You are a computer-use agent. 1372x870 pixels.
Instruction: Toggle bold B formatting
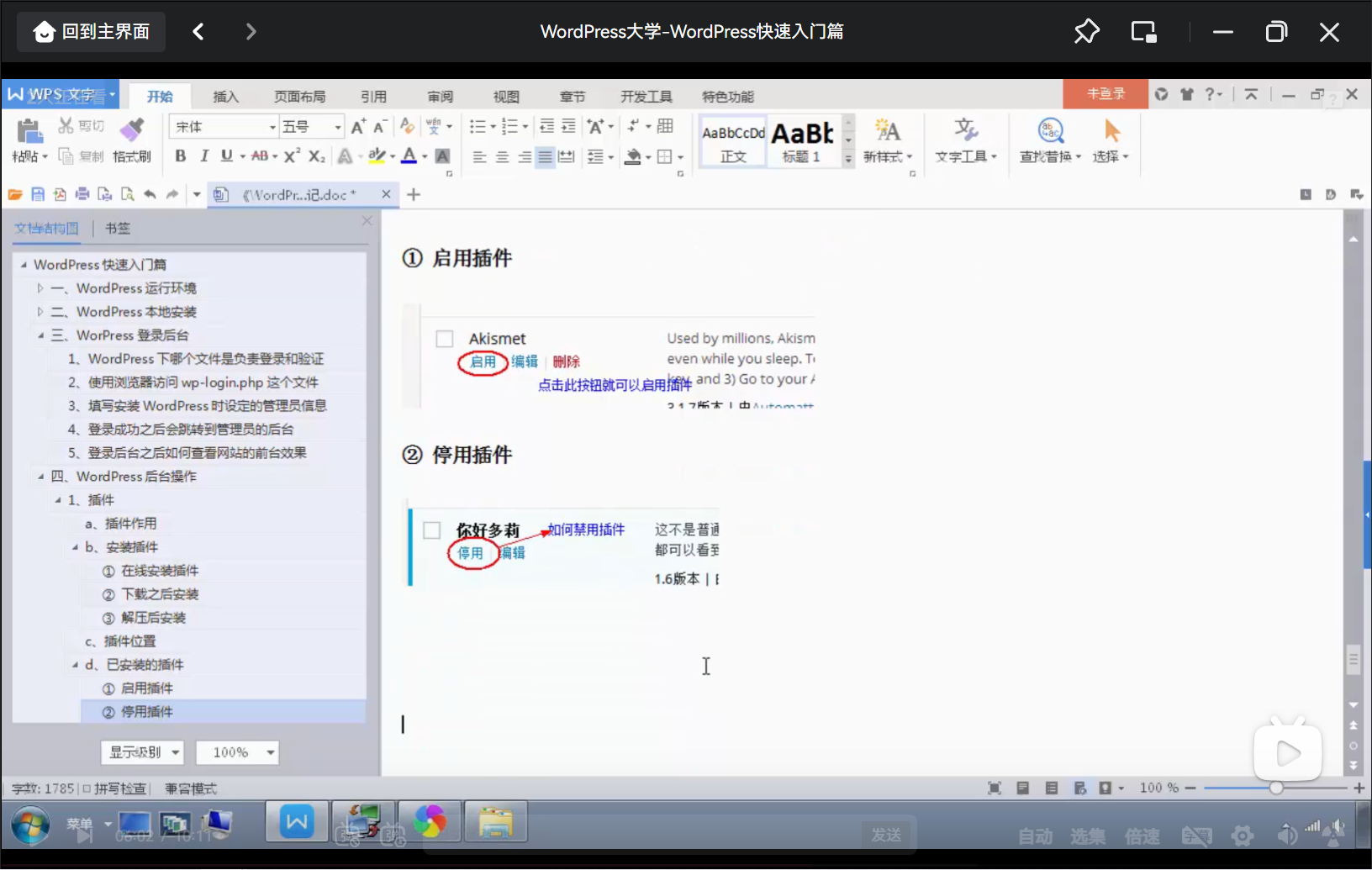pos(180,156)
